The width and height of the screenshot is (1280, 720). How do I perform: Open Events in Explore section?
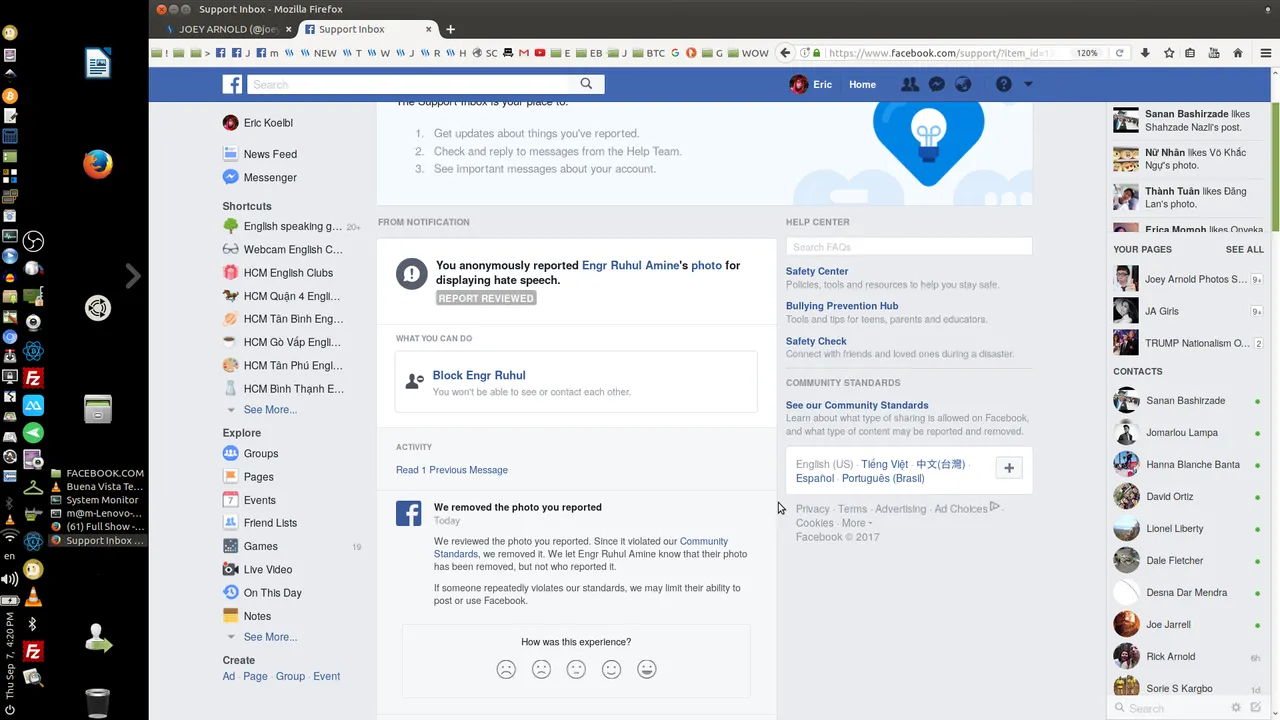260,500
